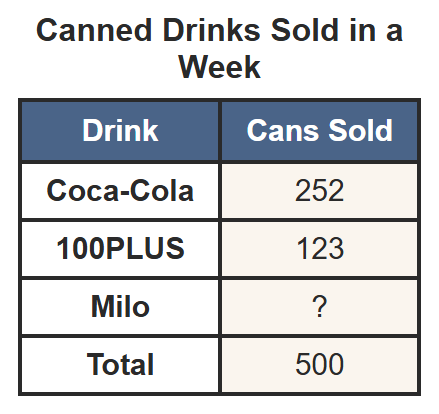Click the word Week in the title
This screenshot has width=439, height=414.
point(219,67)
